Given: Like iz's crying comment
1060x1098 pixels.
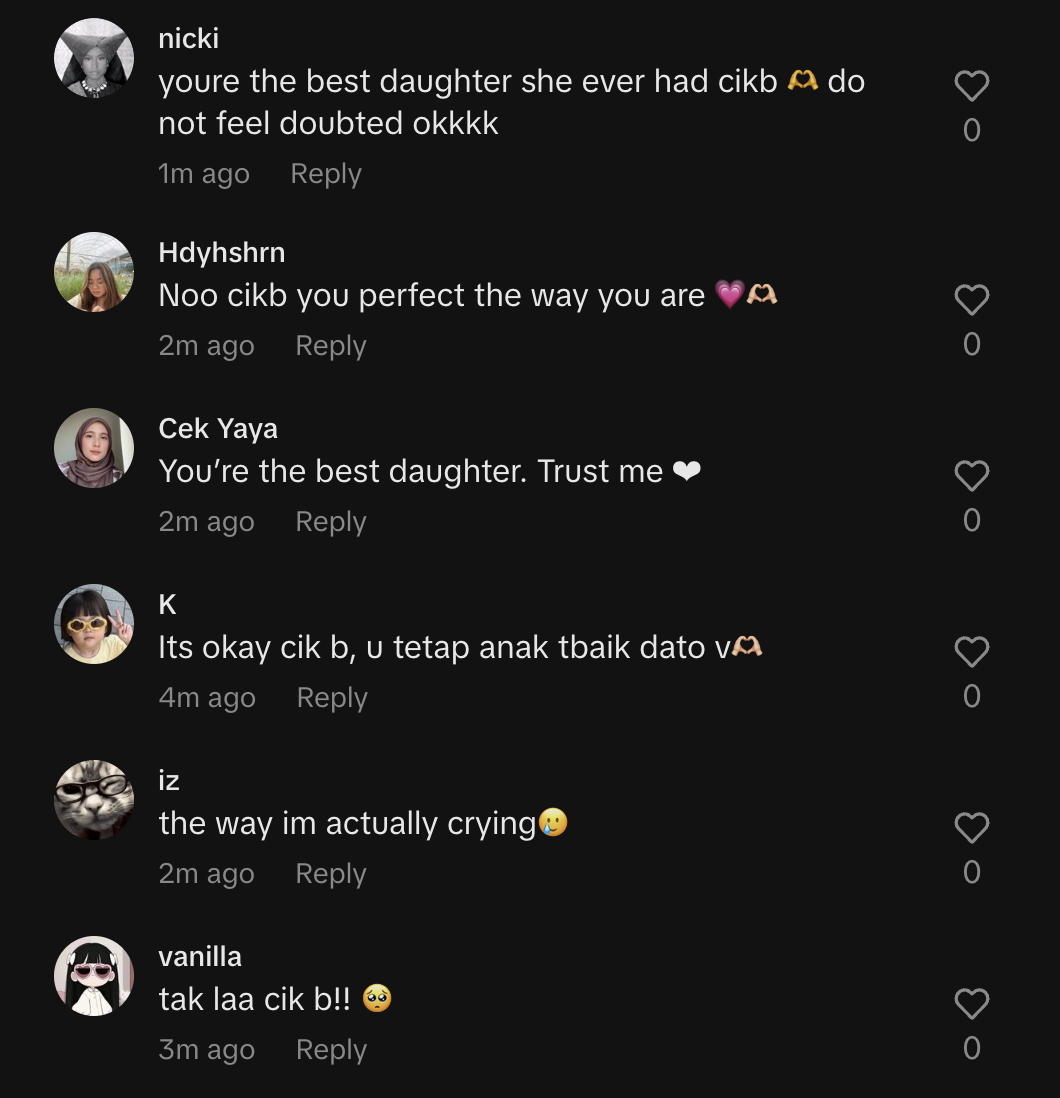Looking at the screenshot, I should click(x=971, y=828).
